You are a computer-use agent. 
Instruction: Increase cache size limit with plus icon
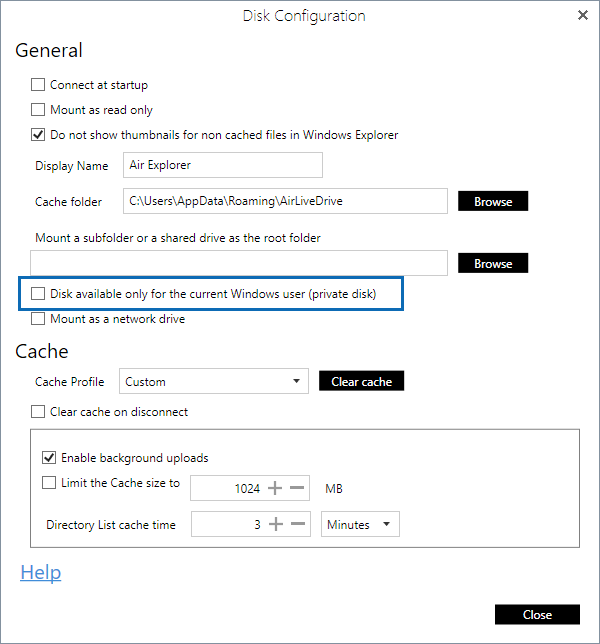(277, 488)
